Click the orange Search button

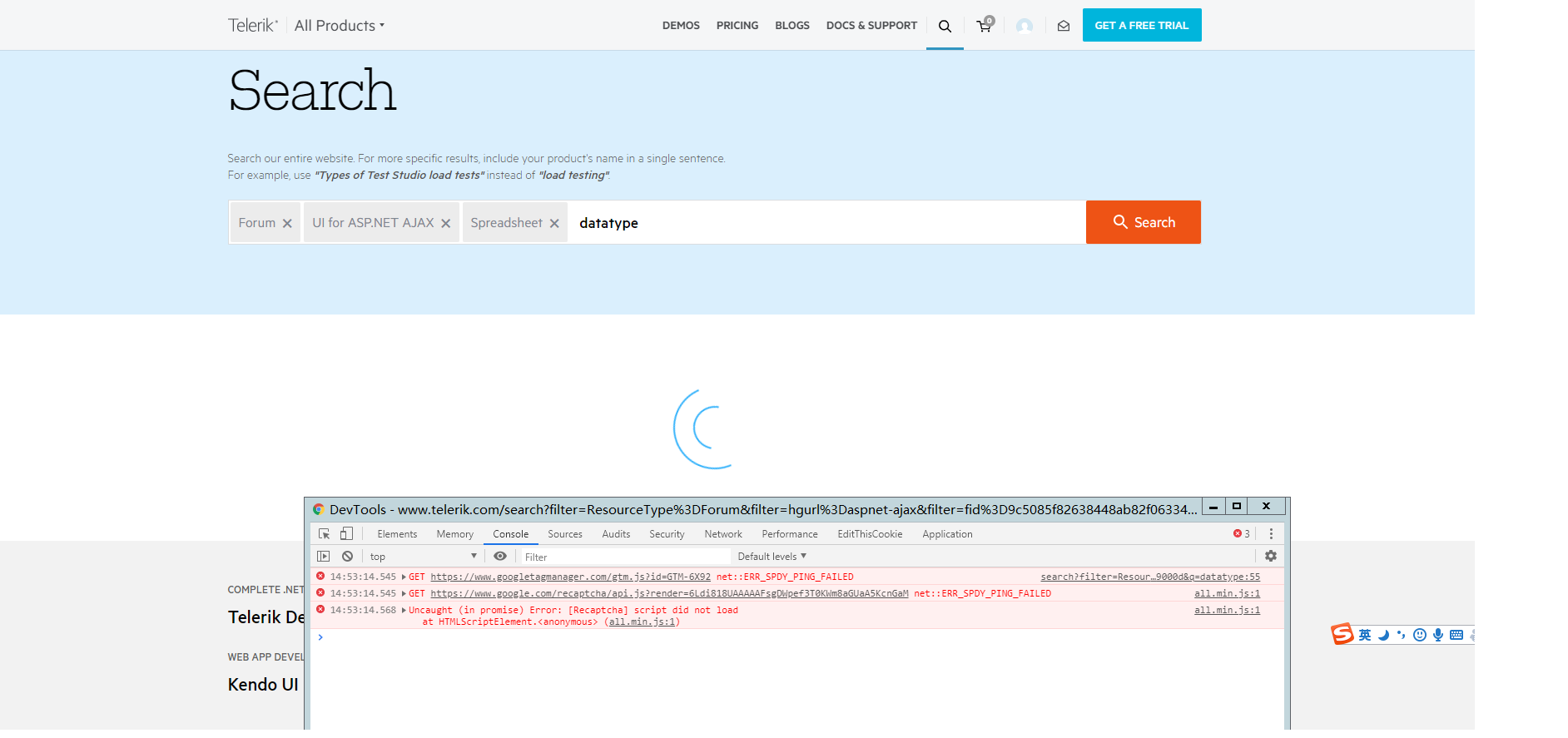tap(1144, 222)
